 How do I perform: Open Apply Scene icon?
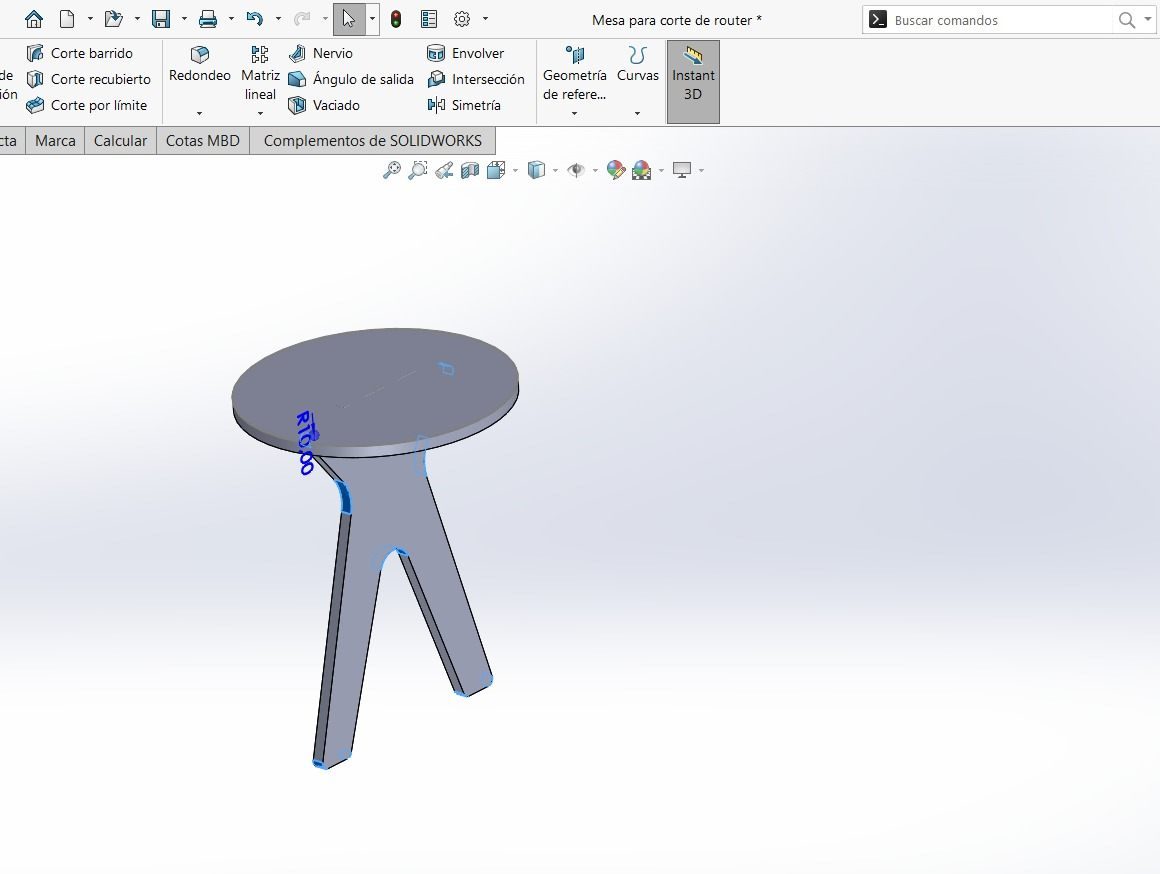click(641, 170)
